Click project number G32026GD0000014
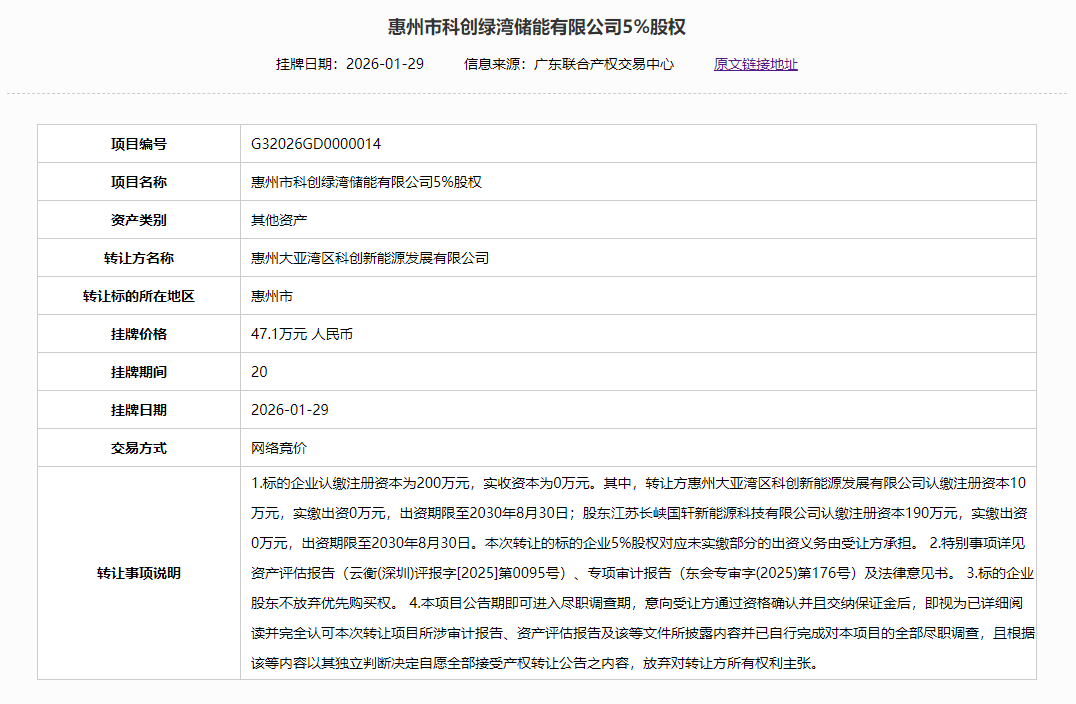This screenshot has width=1076, height=704. pyautogui.click(x=330, y=143)
